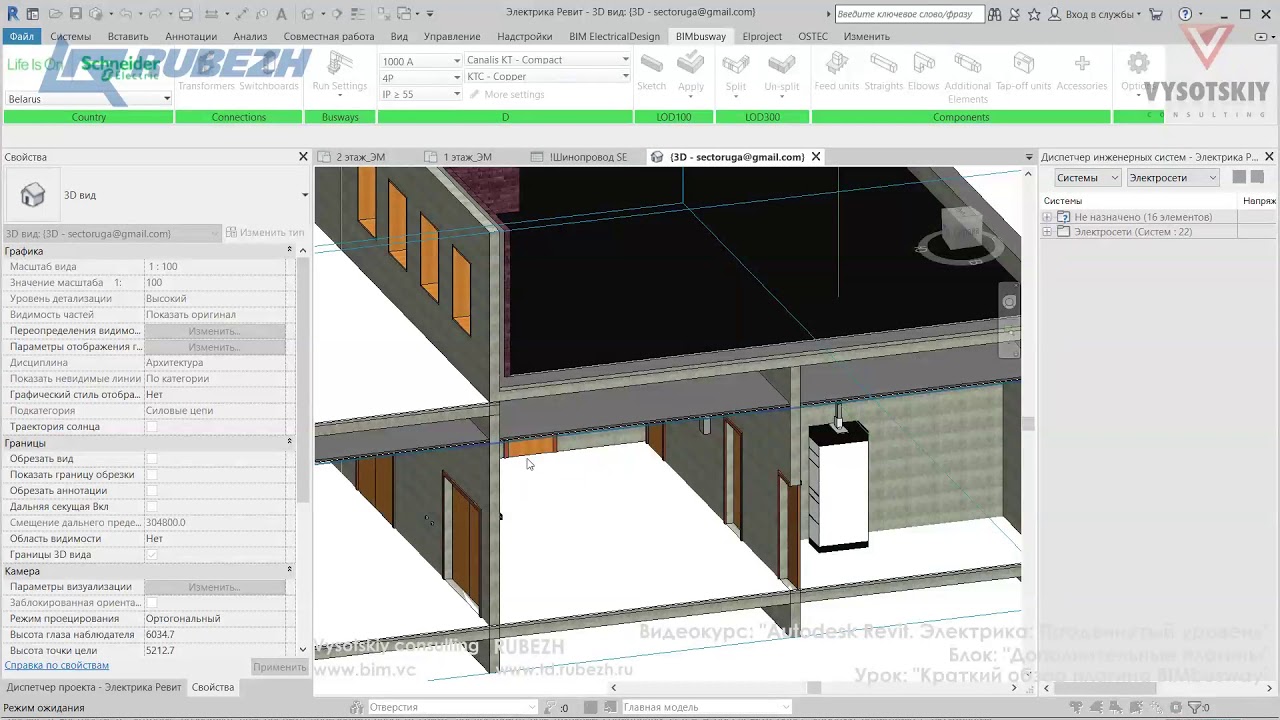Open the '!Шинопровод SE' view tab
Screen dimensions: 1280x720
click(x=588, y=157)
